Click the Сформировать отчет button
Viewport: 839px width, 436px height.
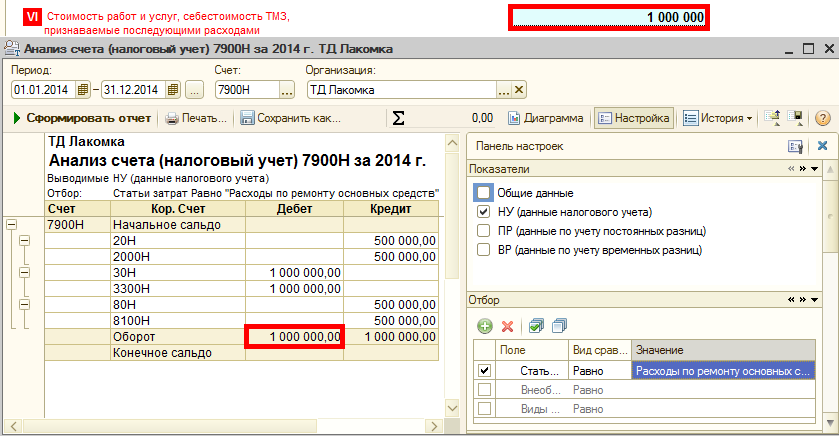[83, 118]
